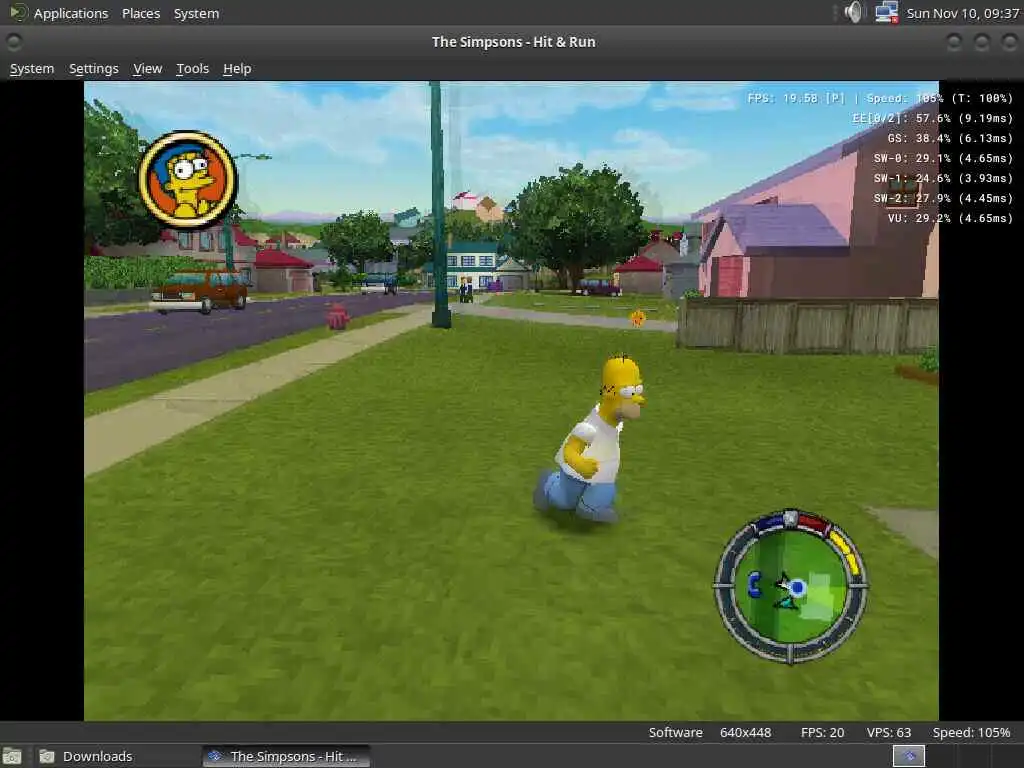Open the View menu
This screenshot has height=768, width=1024.
[147, 69]
